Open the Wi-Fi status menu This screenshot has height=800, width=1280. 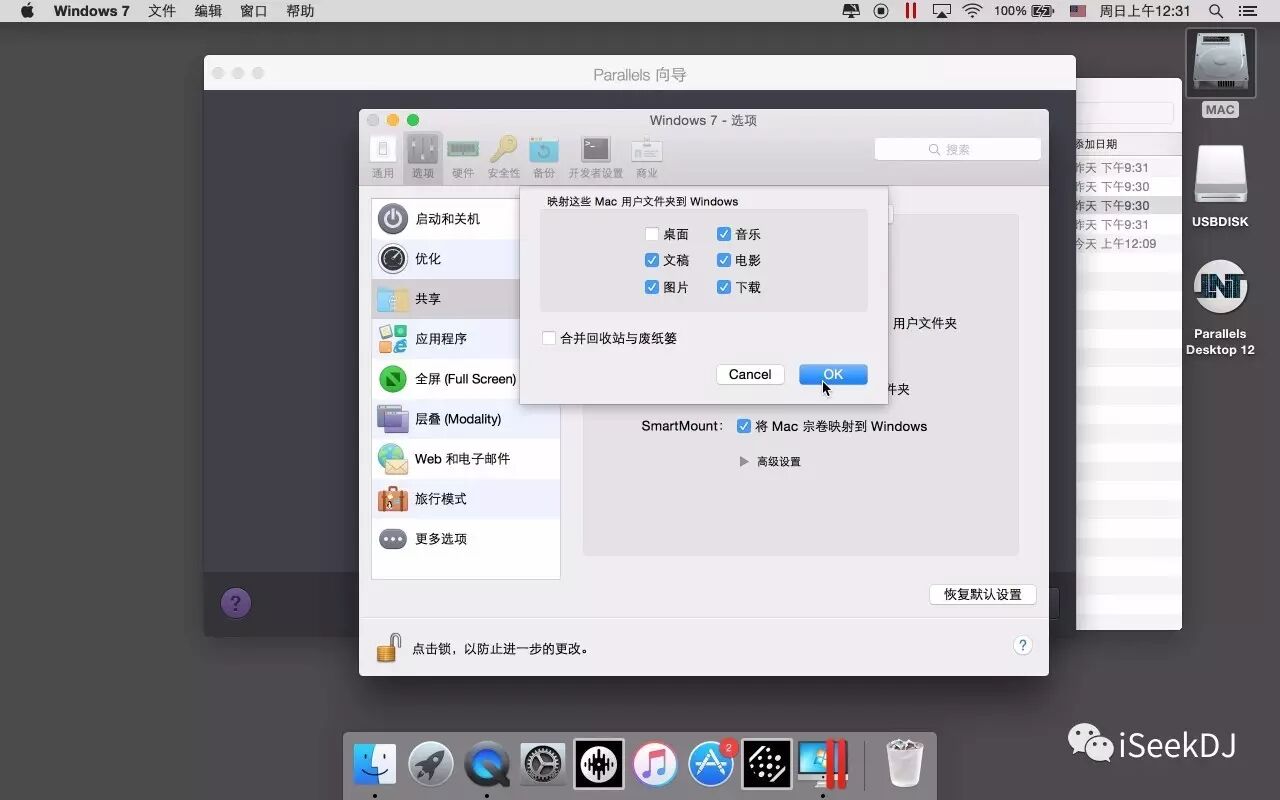click(x=972, y=11)
